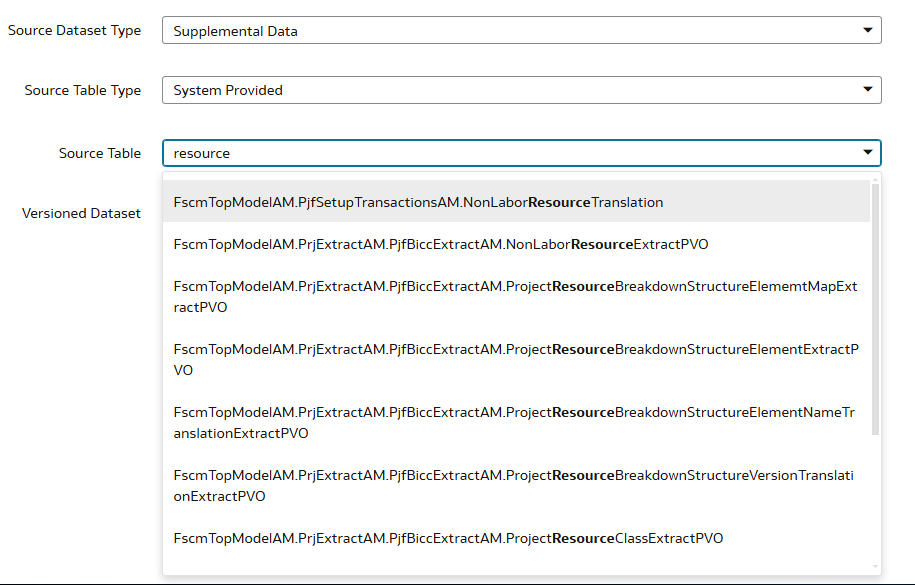Click the System Provided field text
Viewport: 915px width, 585px height.
point(228,90)
